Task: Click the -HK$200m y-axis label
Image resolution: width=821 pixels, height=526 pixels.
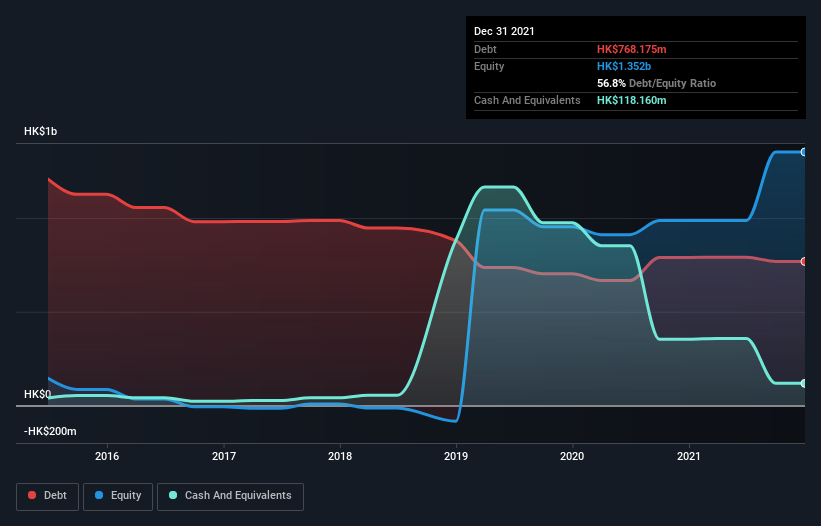Action: coord(50,431)
